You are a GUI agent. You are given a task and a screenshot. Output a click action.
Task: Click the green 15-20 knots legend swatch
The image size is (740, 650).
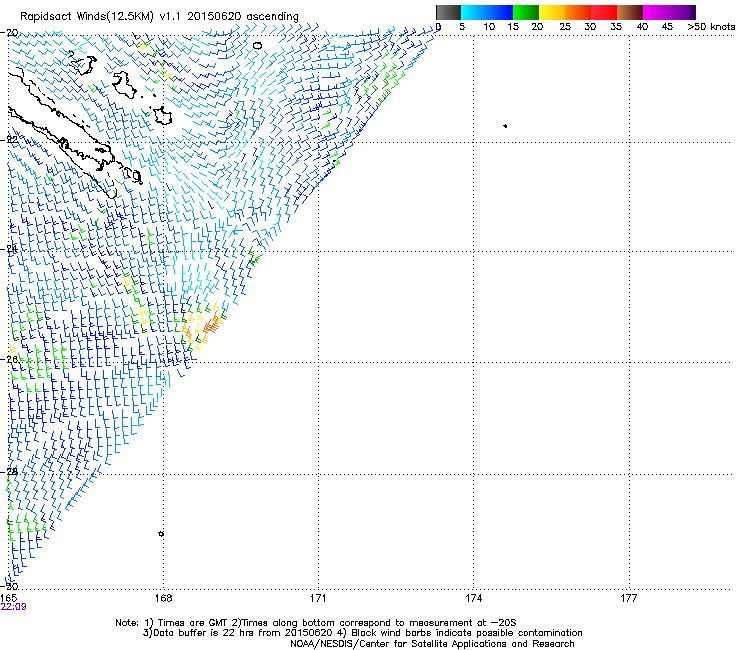[x=526, y=12]
